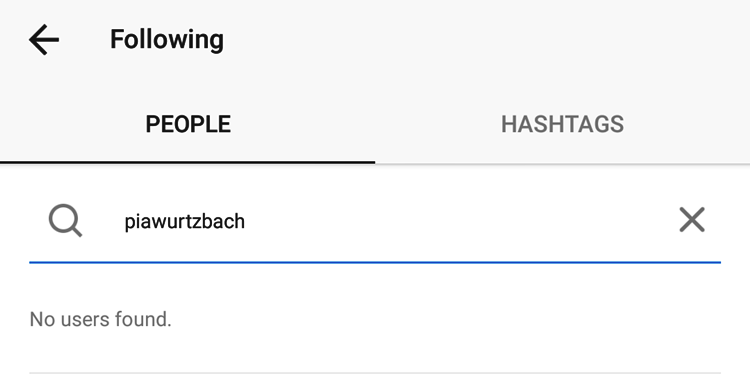
Task: Return to the profile via the back arrow
Action: click(x=44, y=40)
